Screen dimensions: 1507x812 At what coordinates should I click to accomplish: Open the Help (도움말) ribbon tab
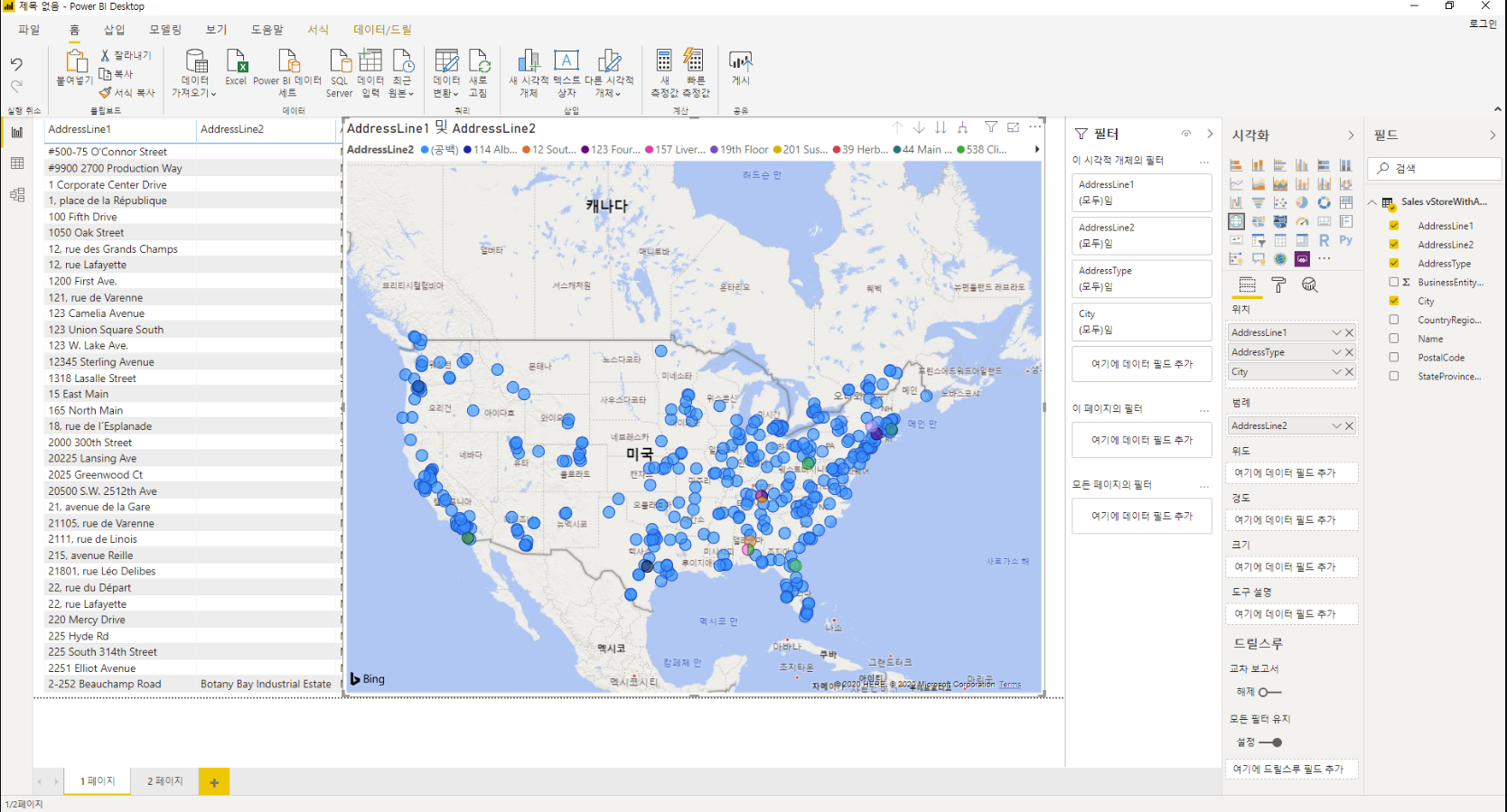point(267,30)
